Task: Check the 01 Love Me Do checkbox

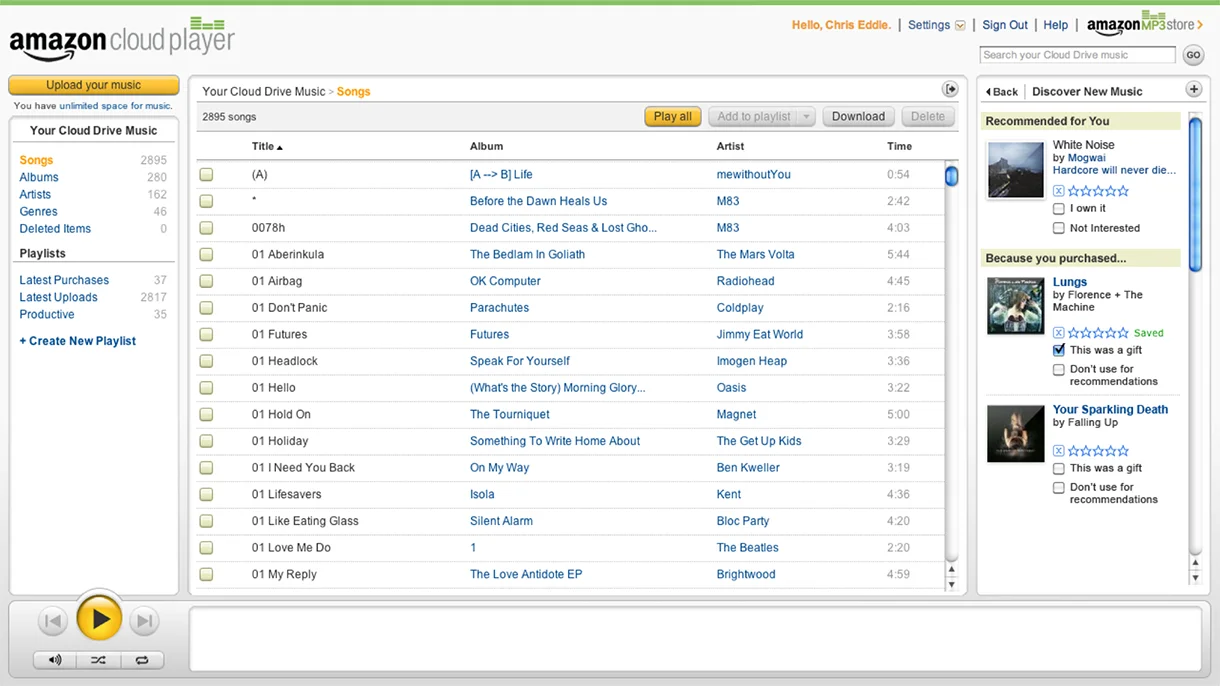Action: [x=206, y=548]
